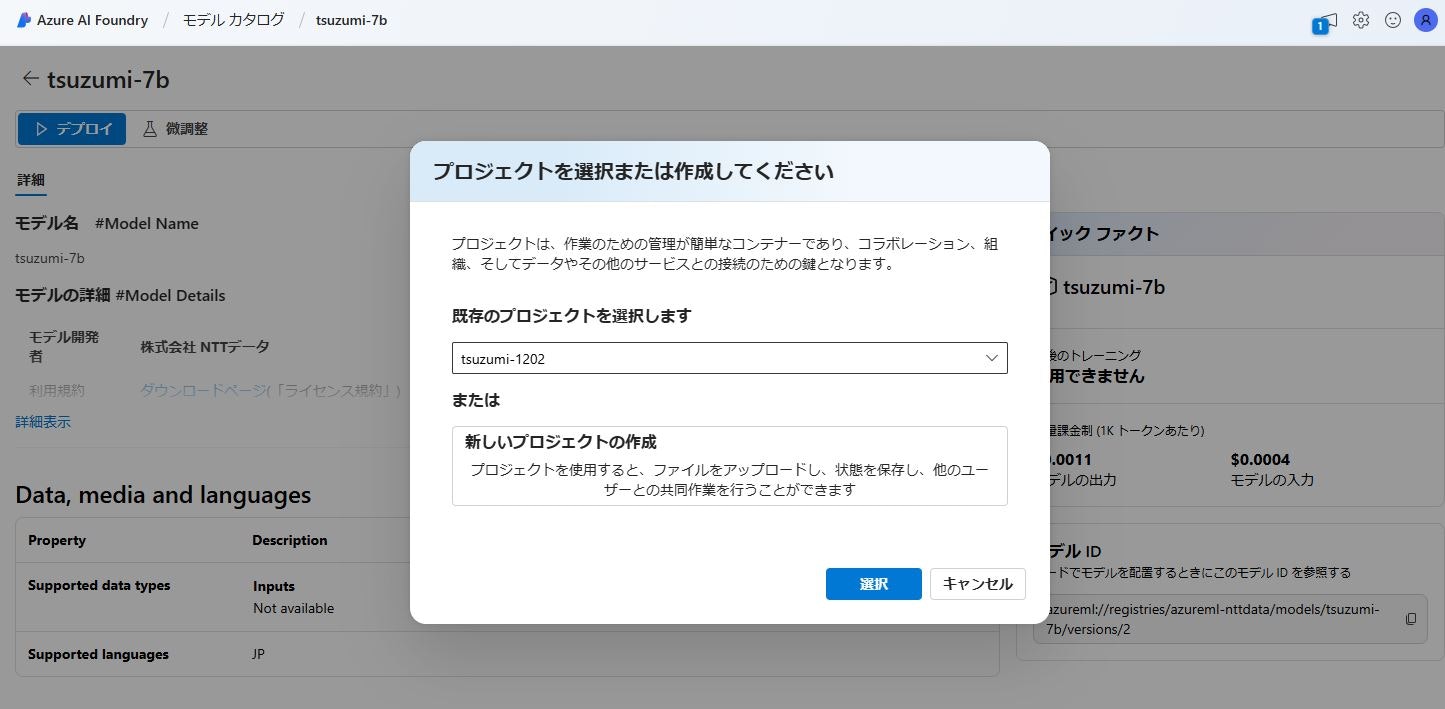
Task: Click the JP language value
Action: coord(259,655)
